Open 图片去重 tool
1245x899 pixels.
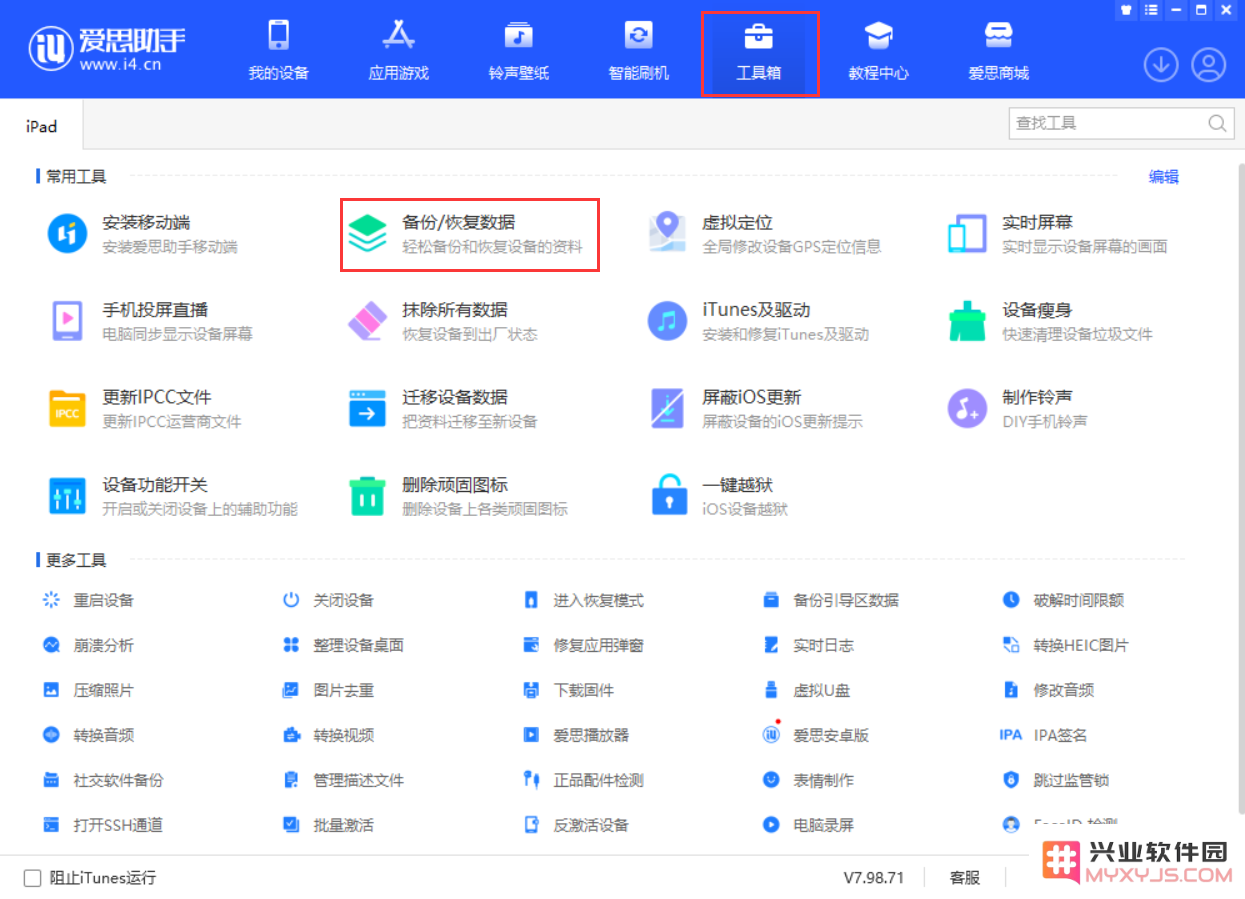click(329, 690)
